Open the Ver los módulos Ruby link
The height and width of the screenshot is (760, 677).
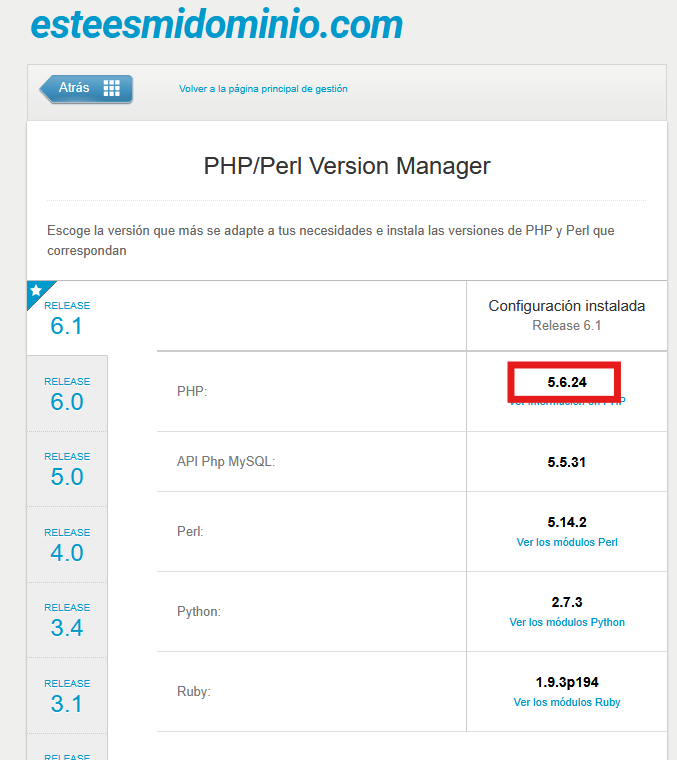567,702
